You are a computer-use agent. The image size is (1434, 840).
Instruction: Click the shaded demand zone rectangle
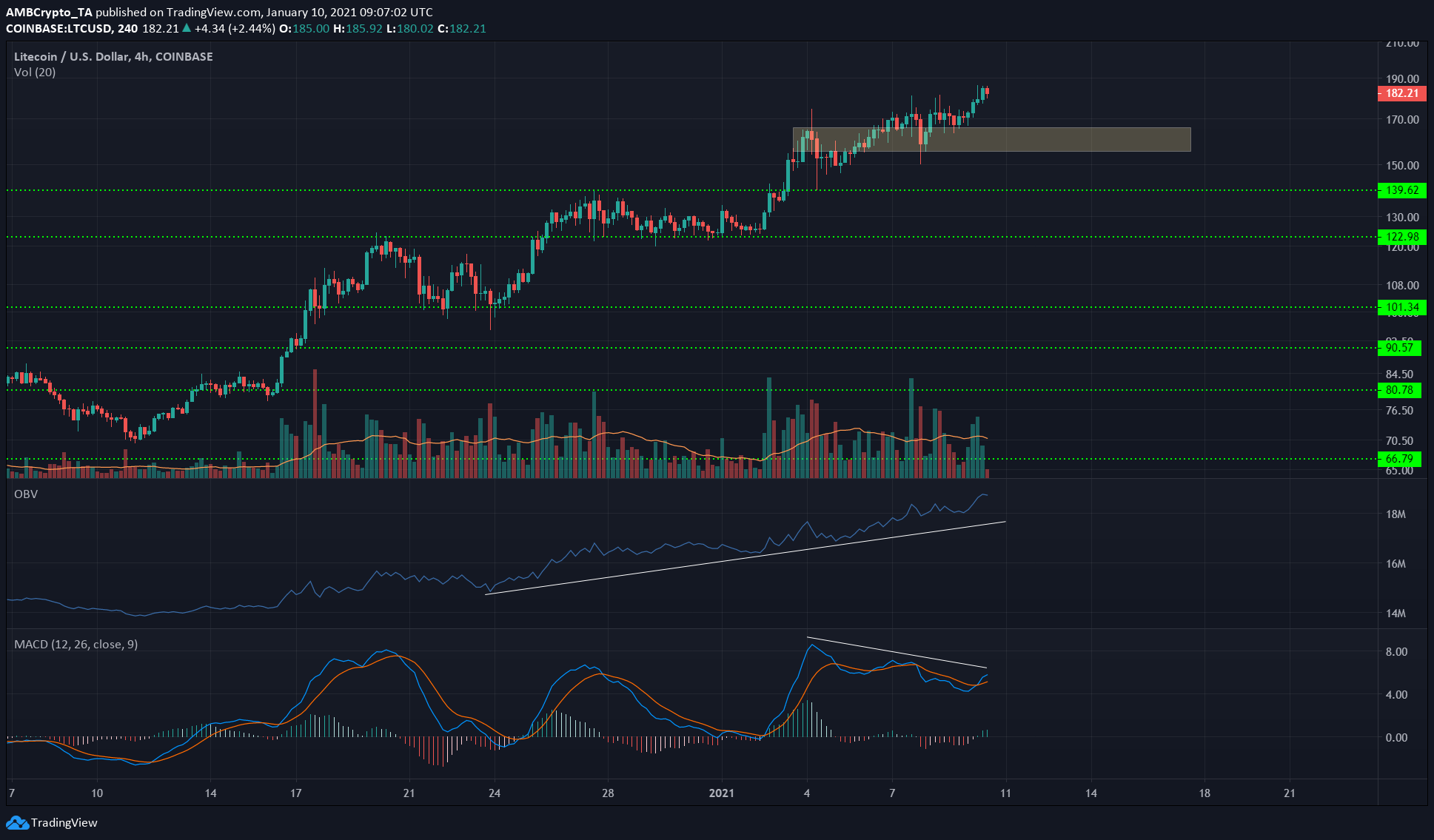[x=991, y=139]
